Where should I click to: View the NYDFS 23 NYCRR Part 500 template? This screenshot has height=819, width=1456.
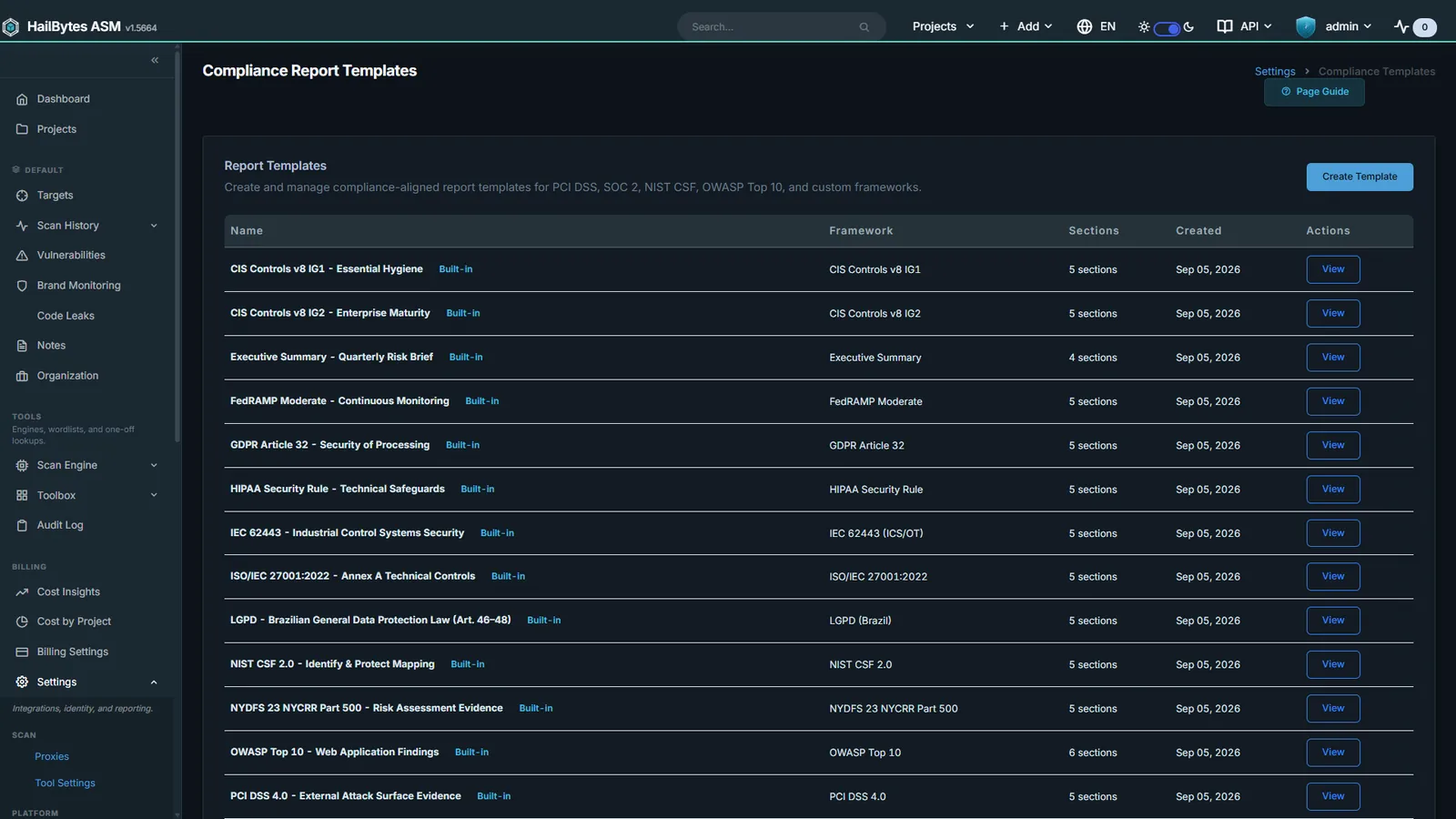pos(1333,709)
